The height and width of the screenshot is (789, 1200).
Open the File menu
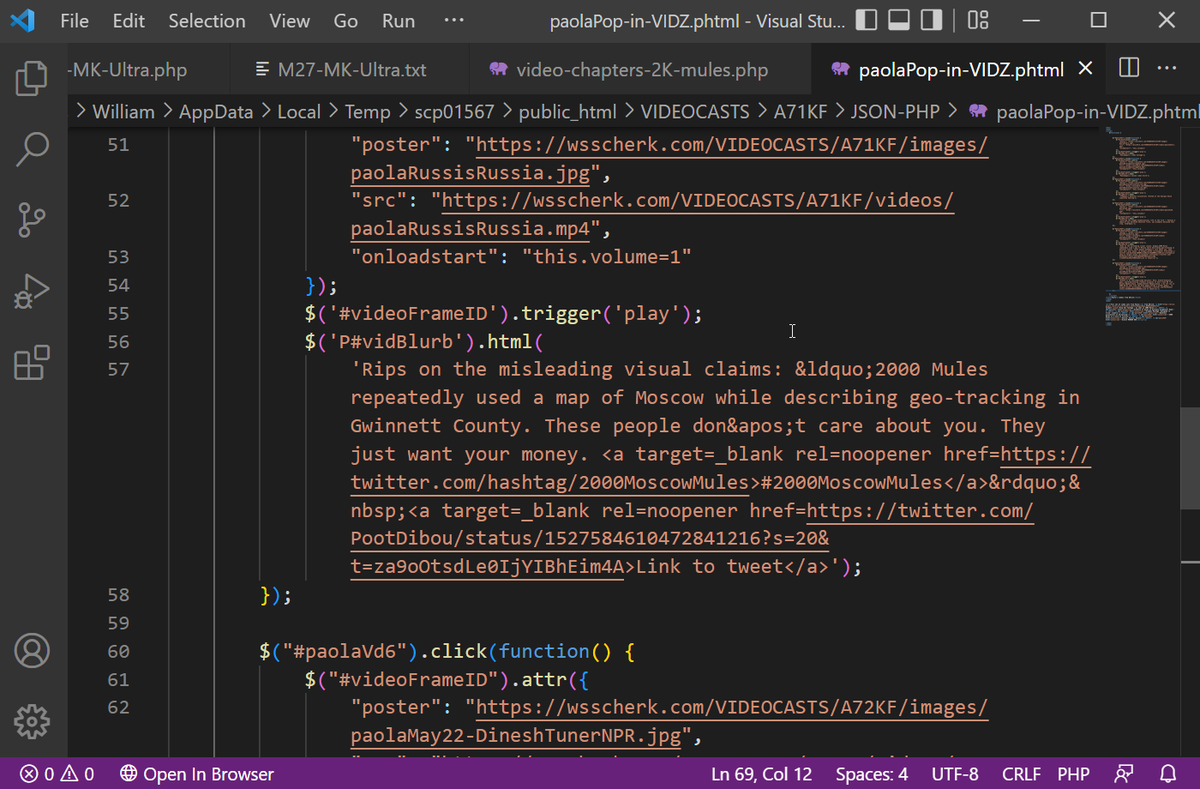coord(74,20)
